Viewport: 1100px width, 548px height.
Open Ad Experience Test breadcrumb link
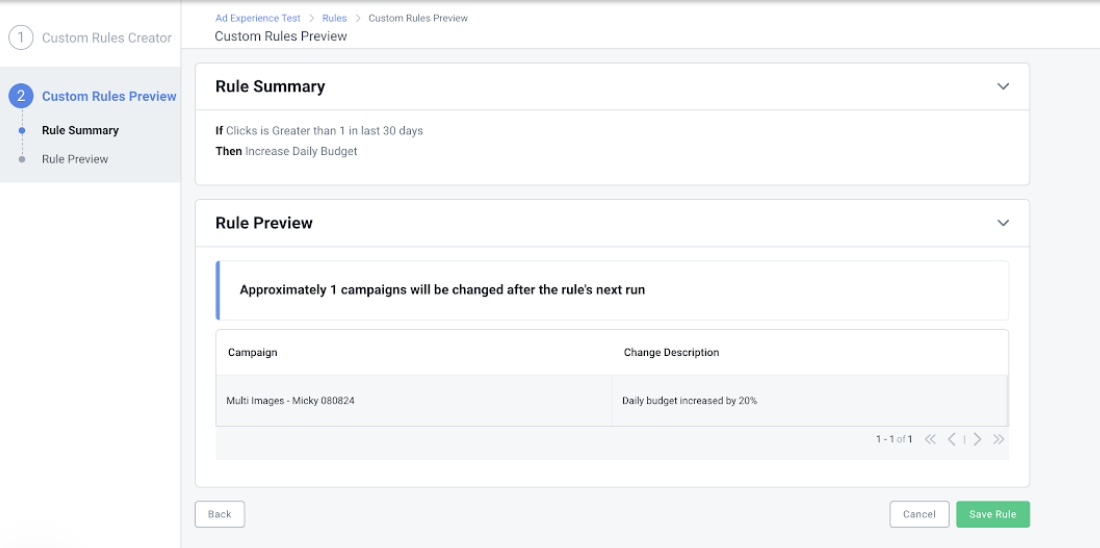257,18
